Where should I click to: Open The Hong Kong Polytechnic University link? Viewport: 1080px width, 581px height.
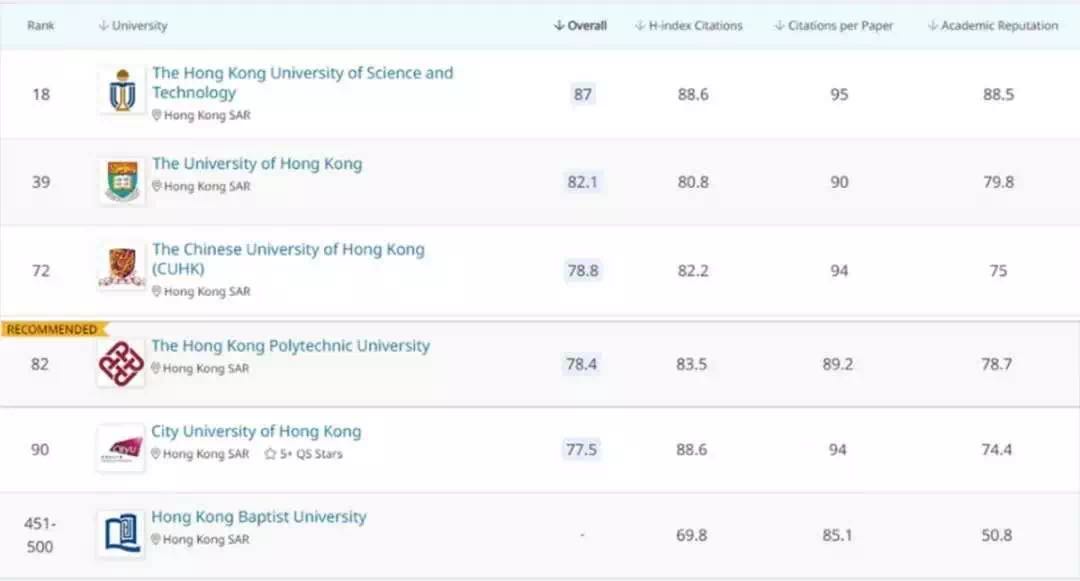click(x=290, y=346)
